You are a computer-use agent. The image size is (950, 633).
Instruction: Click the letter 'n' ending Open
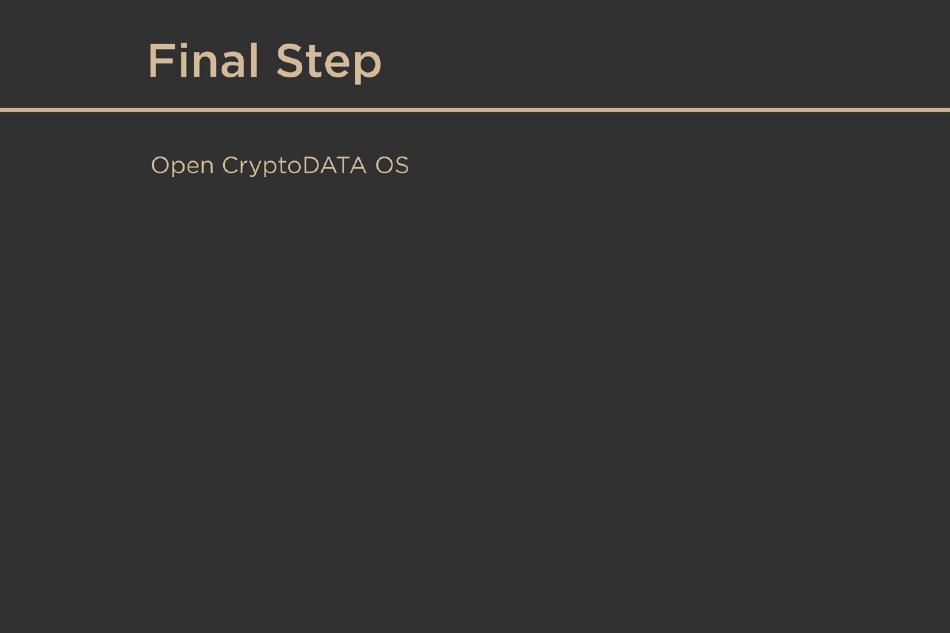(207, 168)
